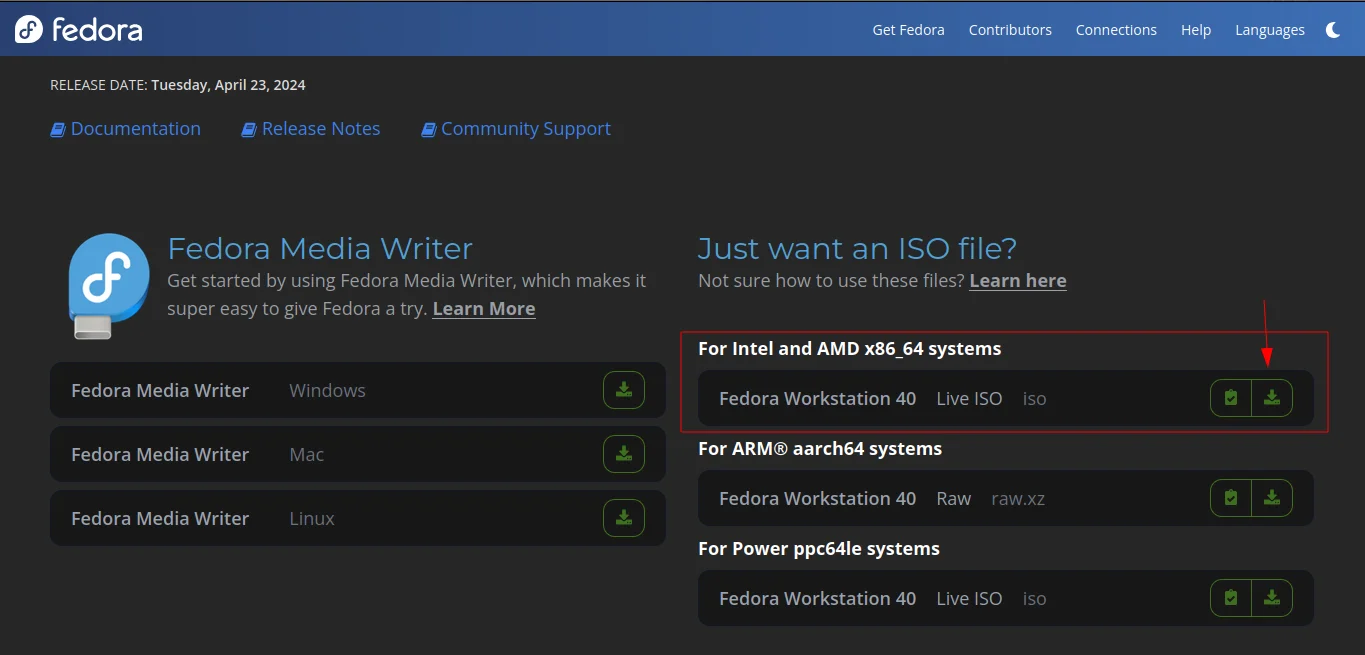This screenshot has width=1365, height=655.
Task: Download the Power ppc64le Live ISO
Action: [x=1272, y=598]
